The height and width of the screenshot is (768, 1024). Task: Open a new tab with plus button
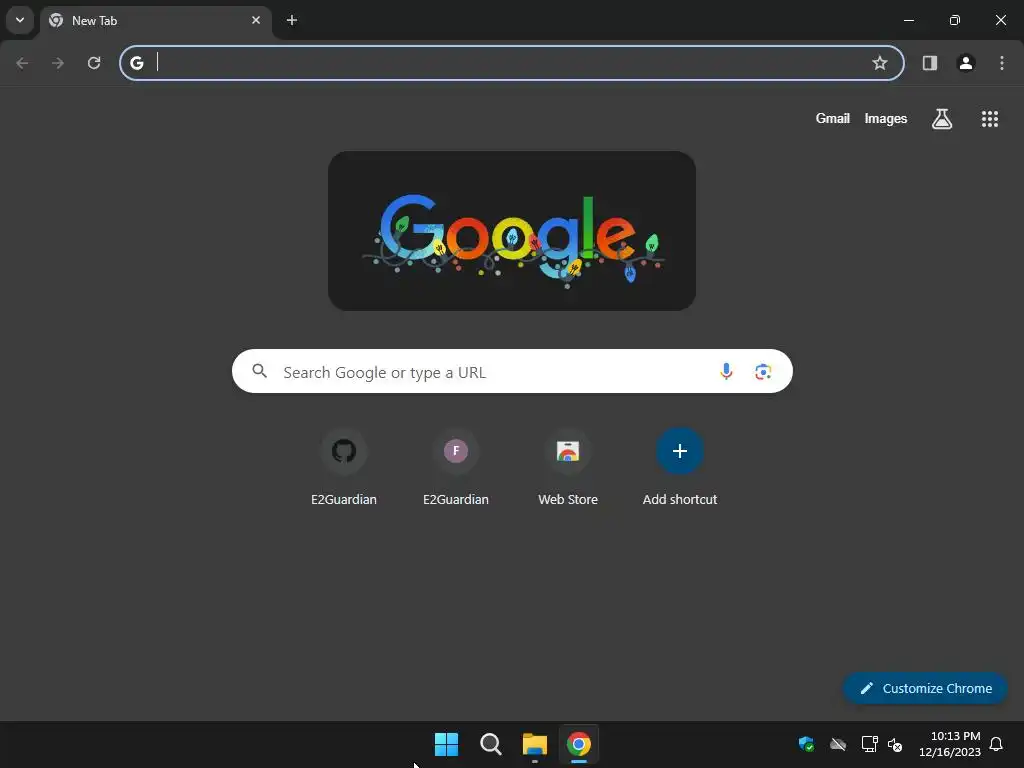point(292,20)
